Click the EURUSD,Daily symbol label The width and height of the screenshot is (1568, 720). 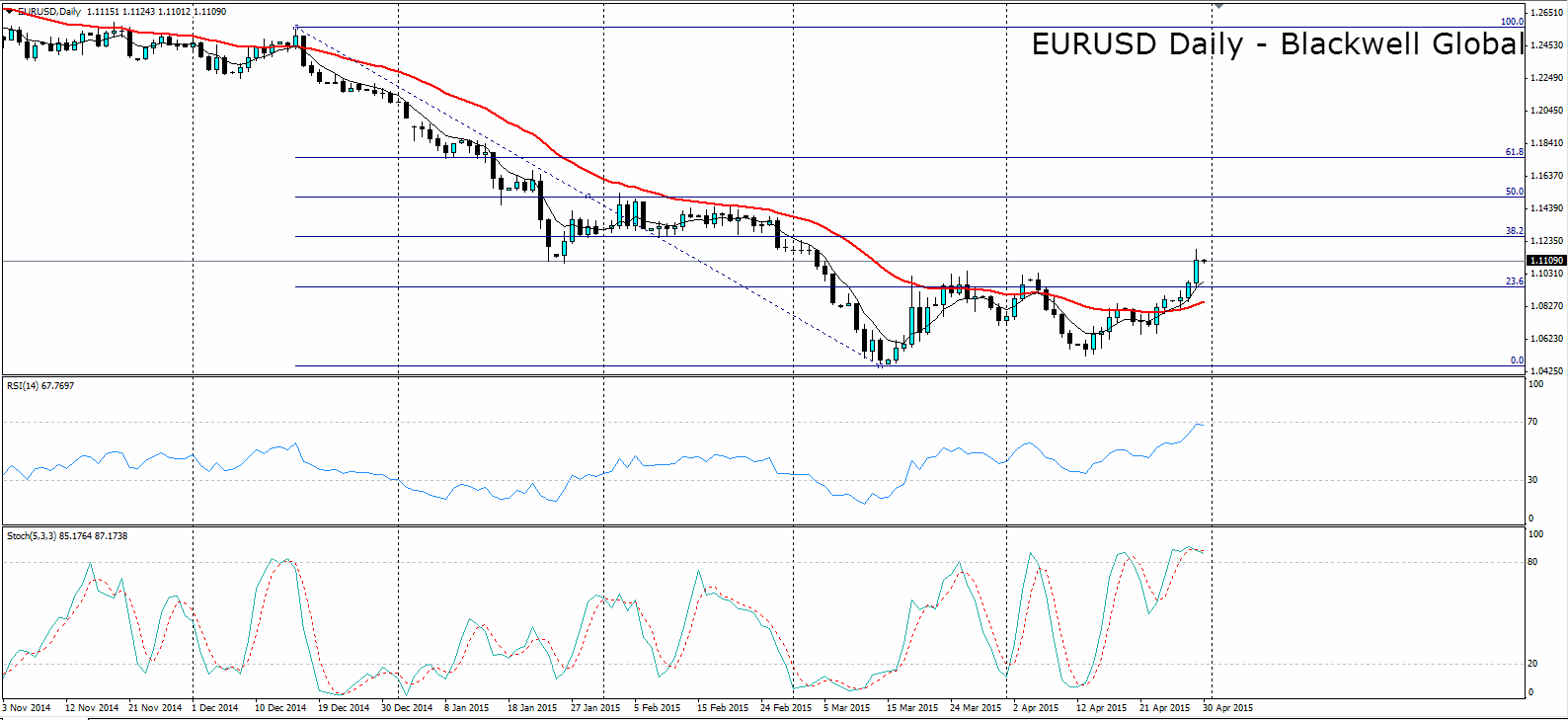click(x=49, y=12)
